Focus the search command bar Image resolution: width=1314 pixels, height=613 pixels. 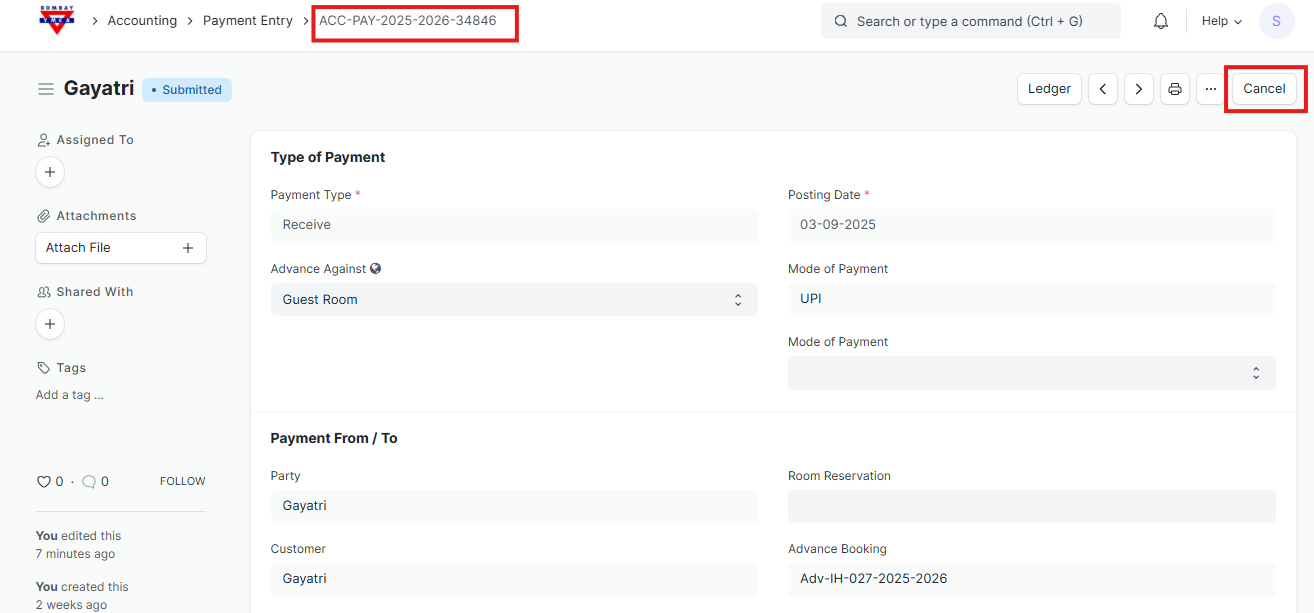[x=970, y=21]
